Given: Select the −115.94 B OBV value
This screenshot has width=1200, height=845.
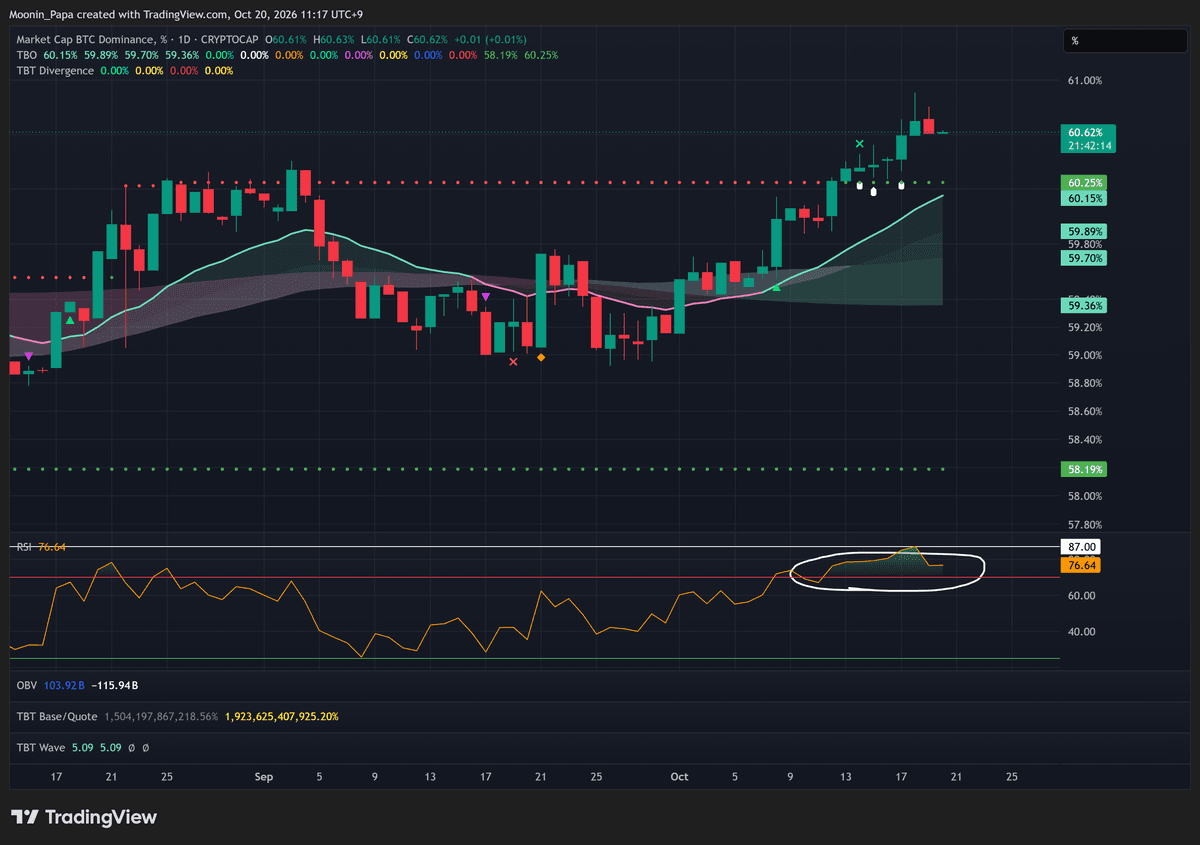Looking at the screenshot, I should point(114,685).
